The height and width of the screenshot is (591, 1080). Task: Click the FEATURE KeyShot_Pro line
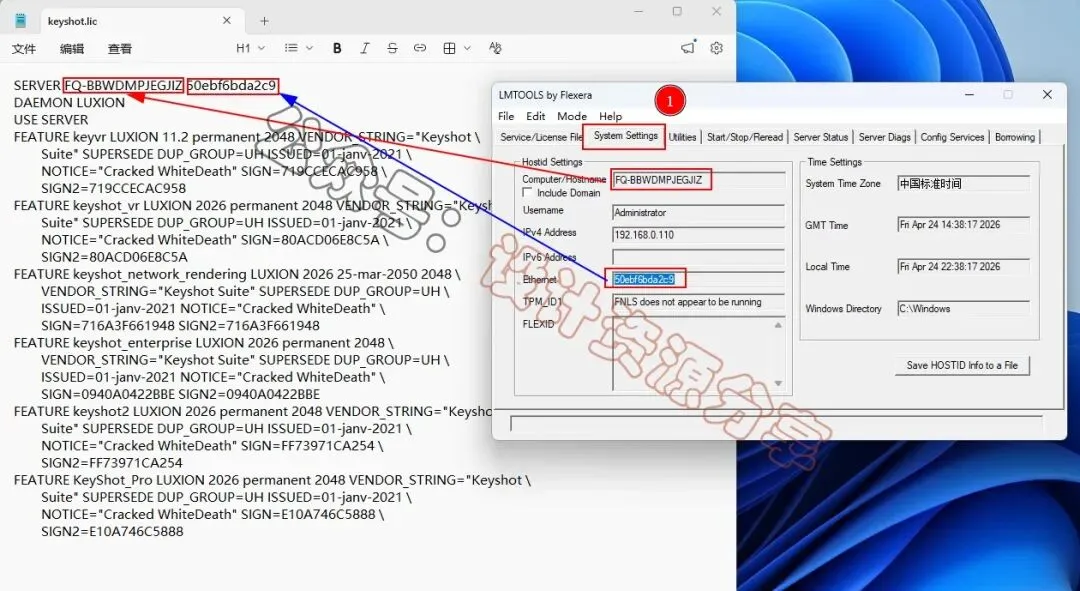[272, 480]
